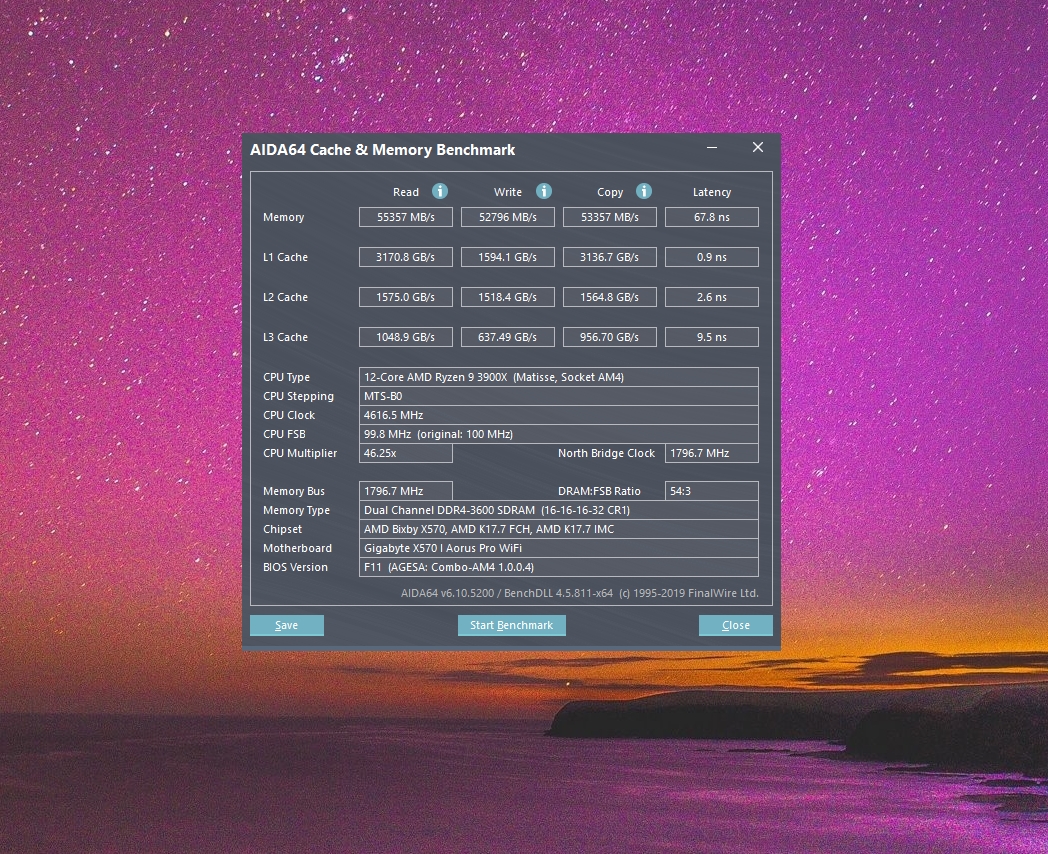Click the DRAM:FSB Ratio label

599,491
